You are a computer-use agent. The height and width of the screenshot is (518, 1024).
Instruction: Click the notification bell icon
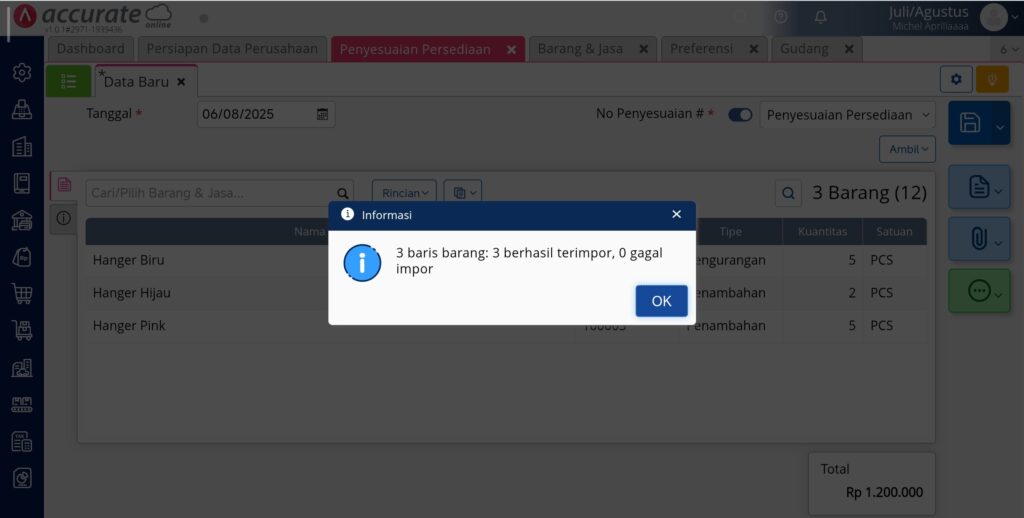(x=821, y=18)
